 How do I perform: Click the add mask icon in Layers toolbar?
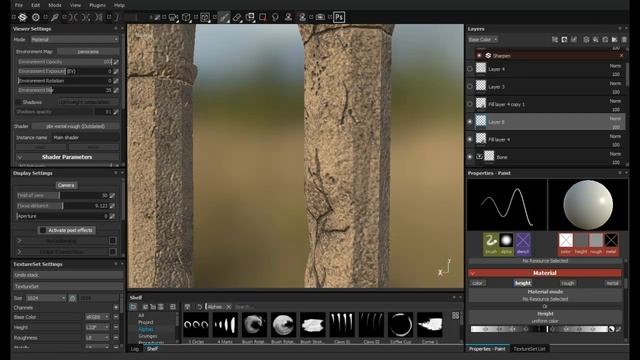[564, 40]
